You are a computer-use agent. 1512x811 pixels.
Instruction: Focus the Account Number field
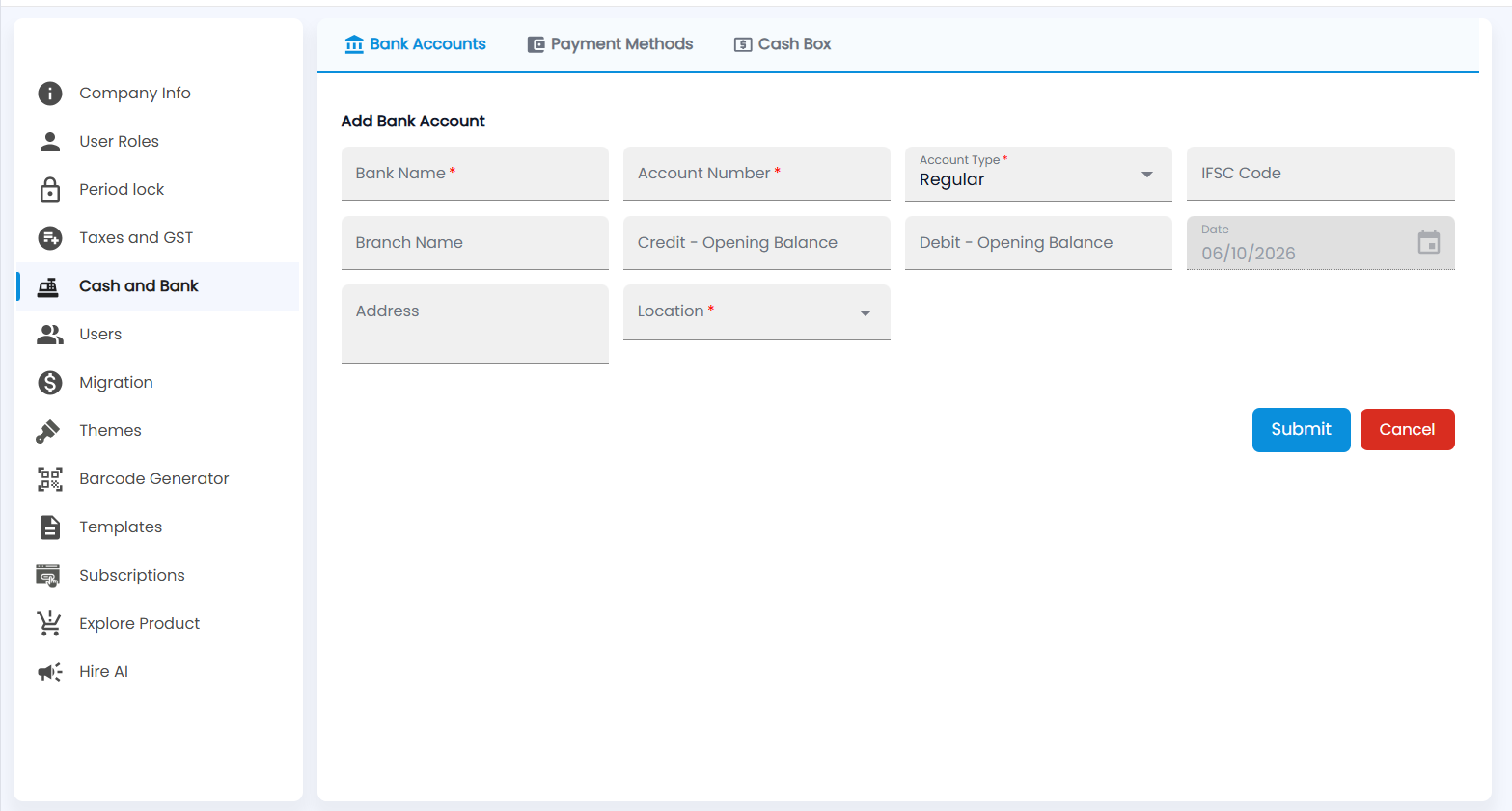tap(756, 174)
